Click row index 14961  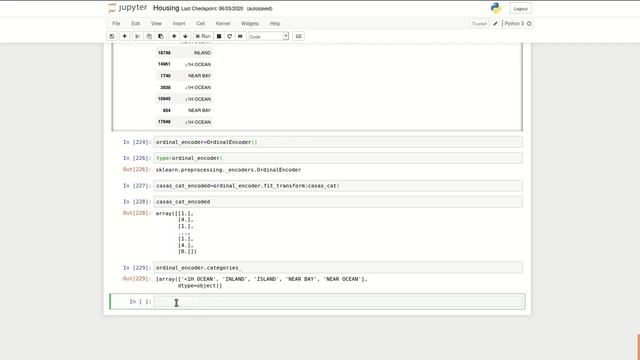[164, 64]
